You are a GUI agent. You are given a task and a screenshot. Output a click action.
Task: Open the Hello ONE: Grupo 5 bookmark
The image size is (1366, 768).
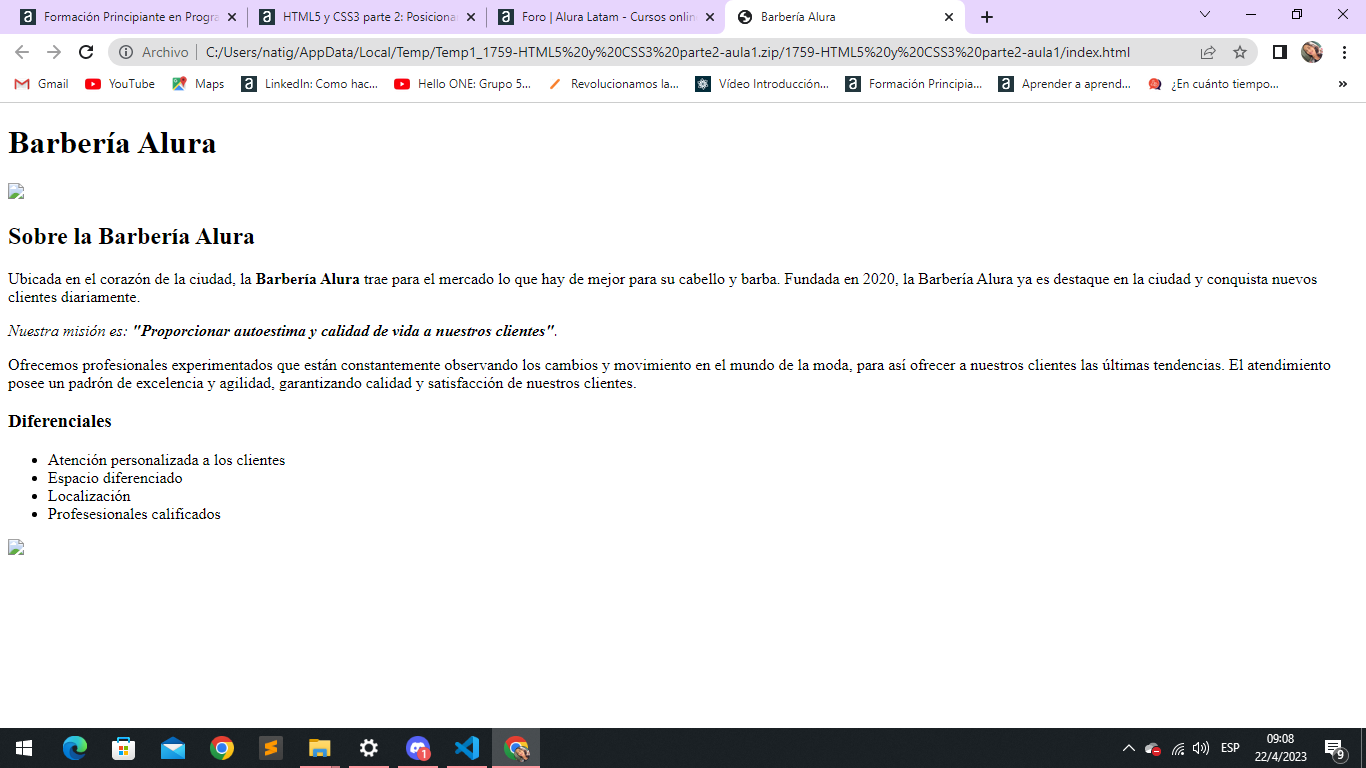coord(463,84)
